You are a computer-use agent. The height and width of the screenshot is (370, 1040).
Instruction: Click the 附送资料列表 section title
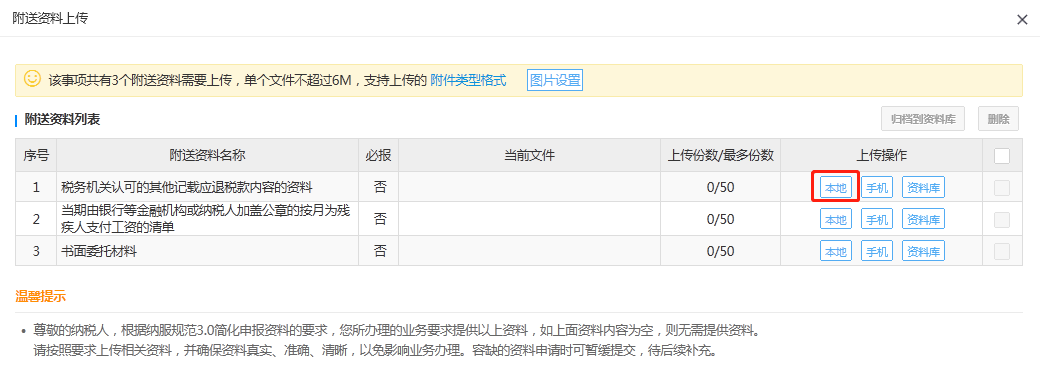[62, 120]
